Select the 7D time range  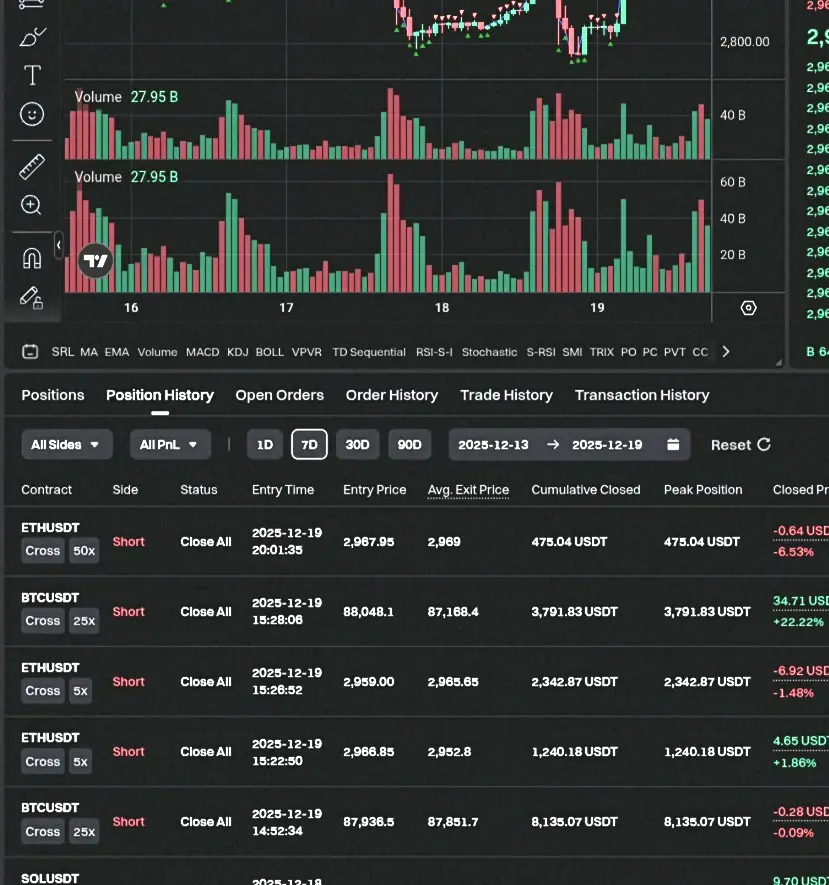(309, 445)
